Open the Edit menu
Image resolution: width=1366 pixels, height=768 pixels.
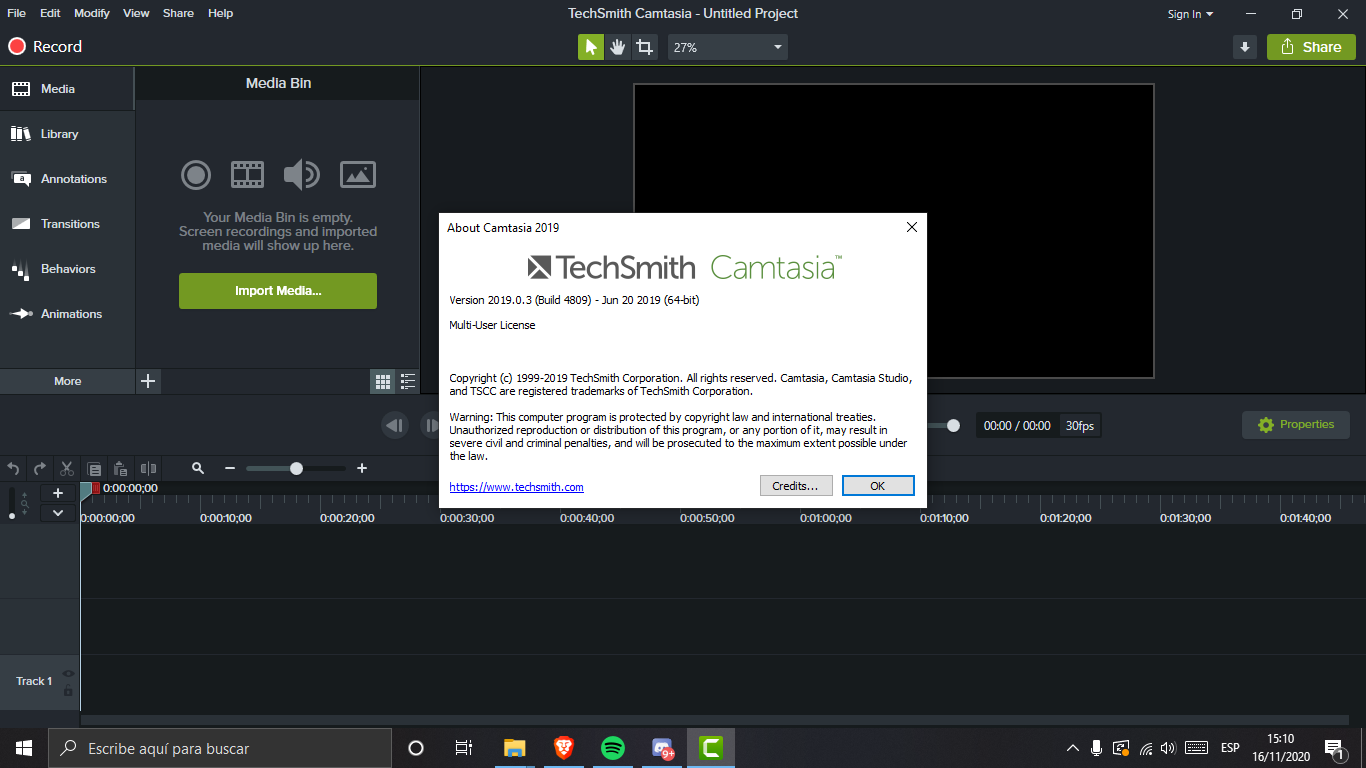[50, 13]
